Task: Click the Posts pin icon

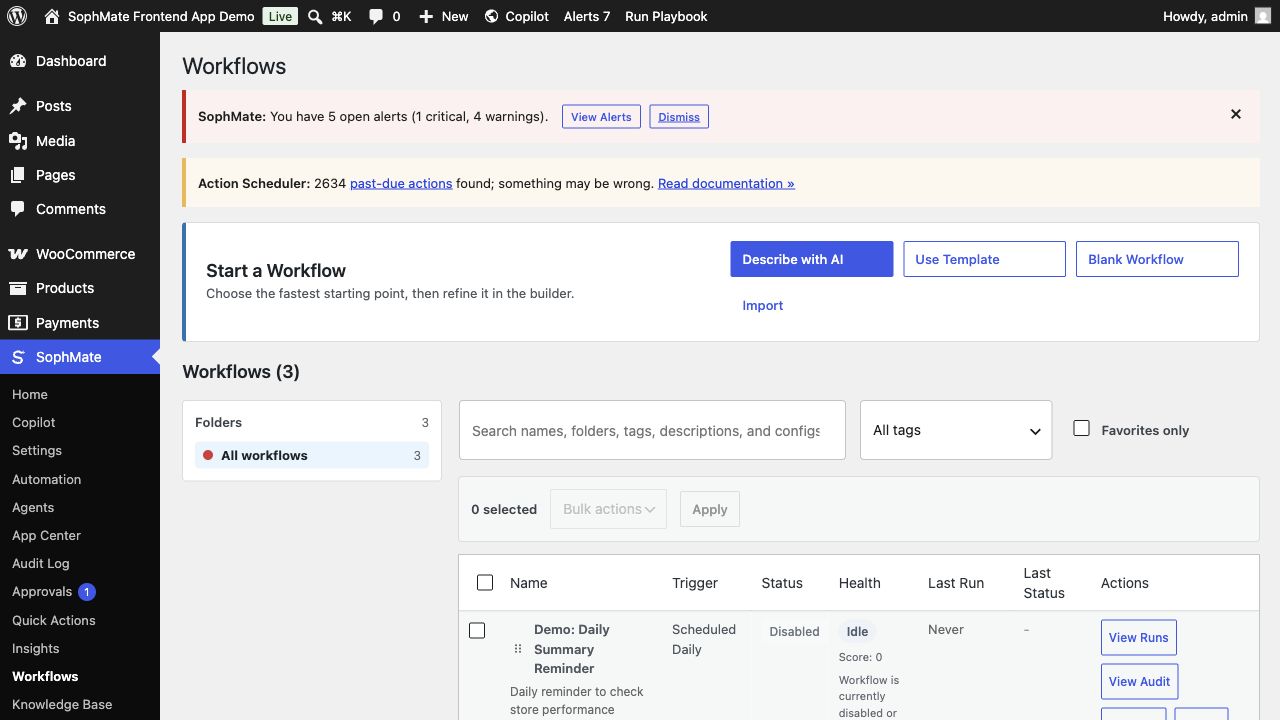Action: click(x=18, y=106)
